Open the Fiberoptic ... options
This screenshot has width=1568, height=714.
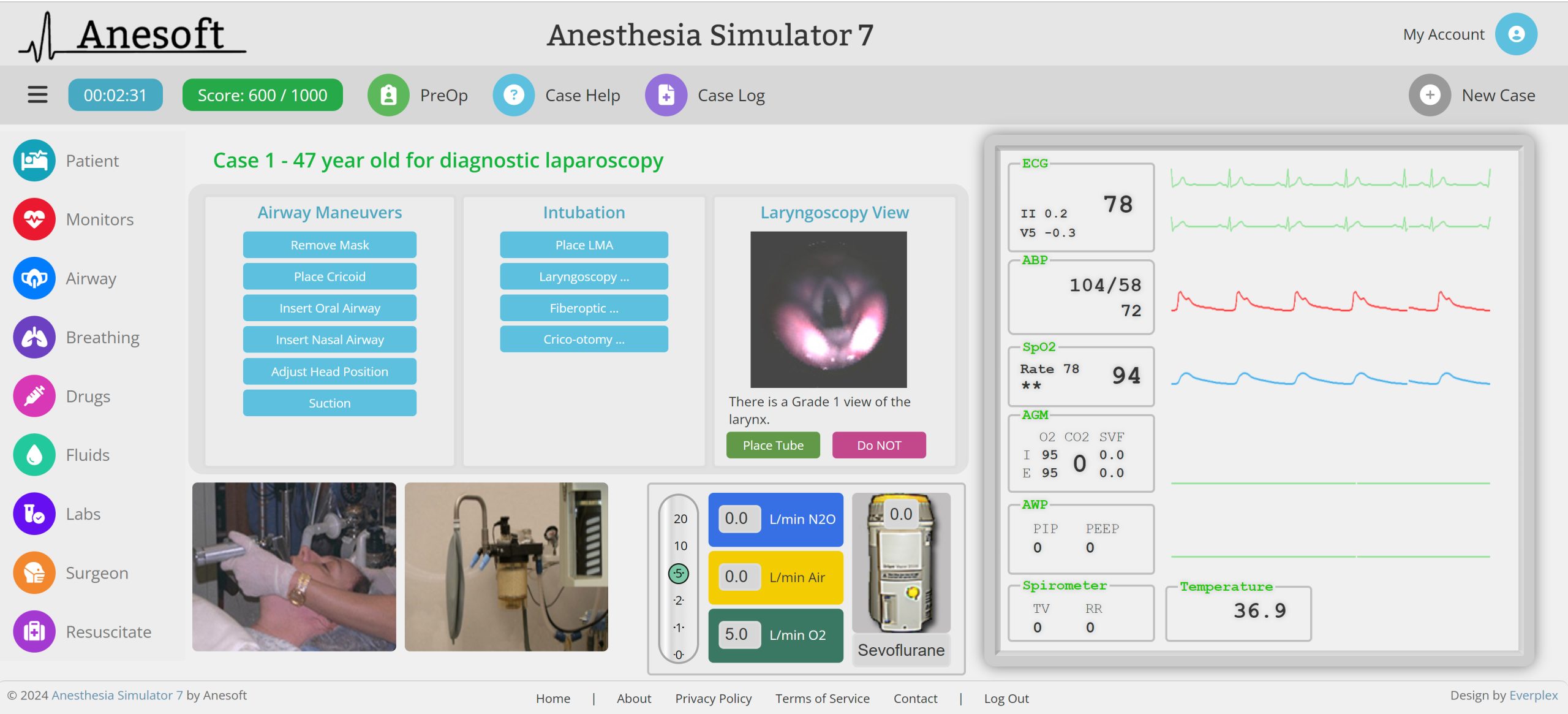[x=584, y=308]
